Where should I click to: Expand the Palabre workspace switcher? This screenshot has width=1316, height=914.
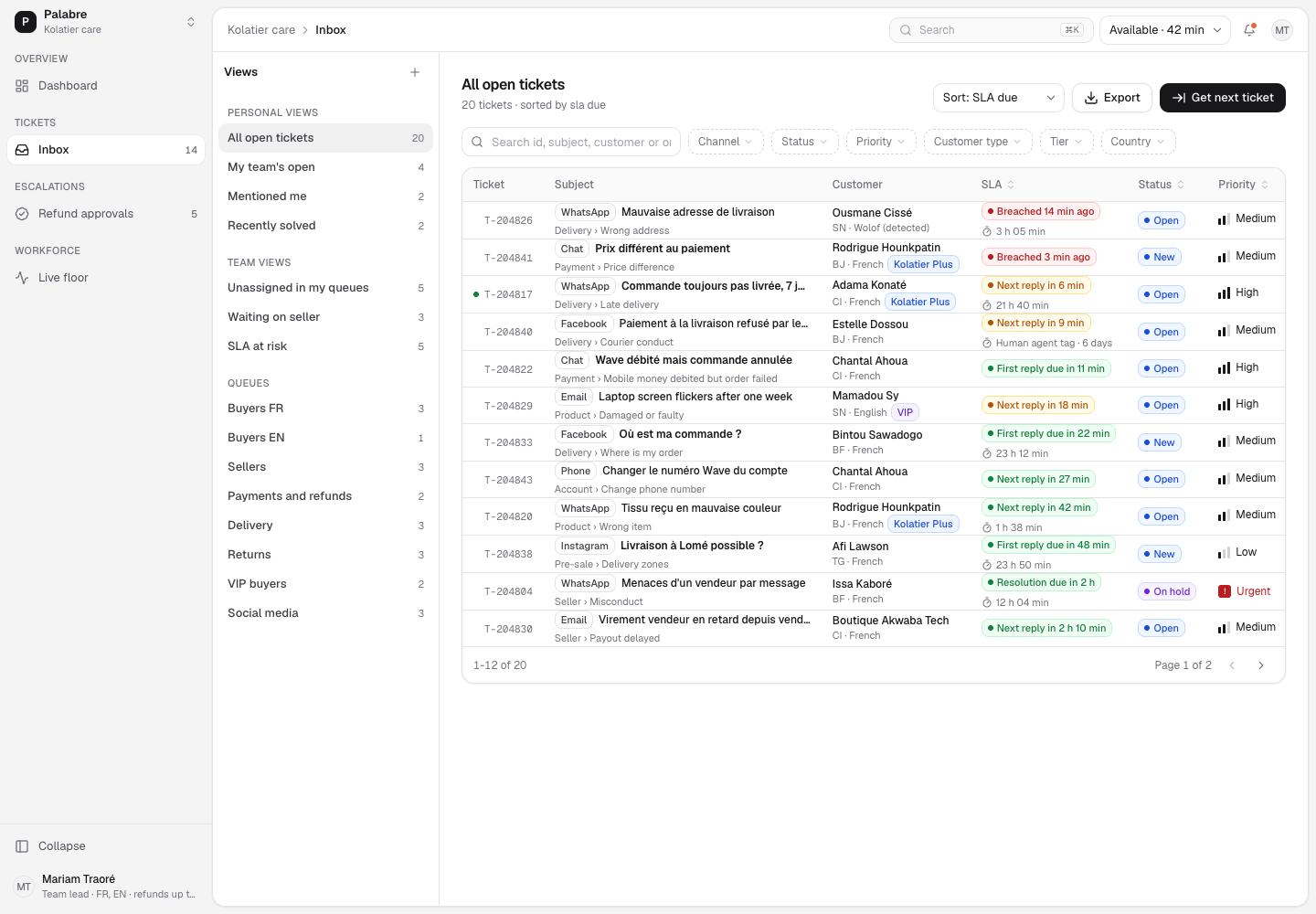tap(191, 22)
